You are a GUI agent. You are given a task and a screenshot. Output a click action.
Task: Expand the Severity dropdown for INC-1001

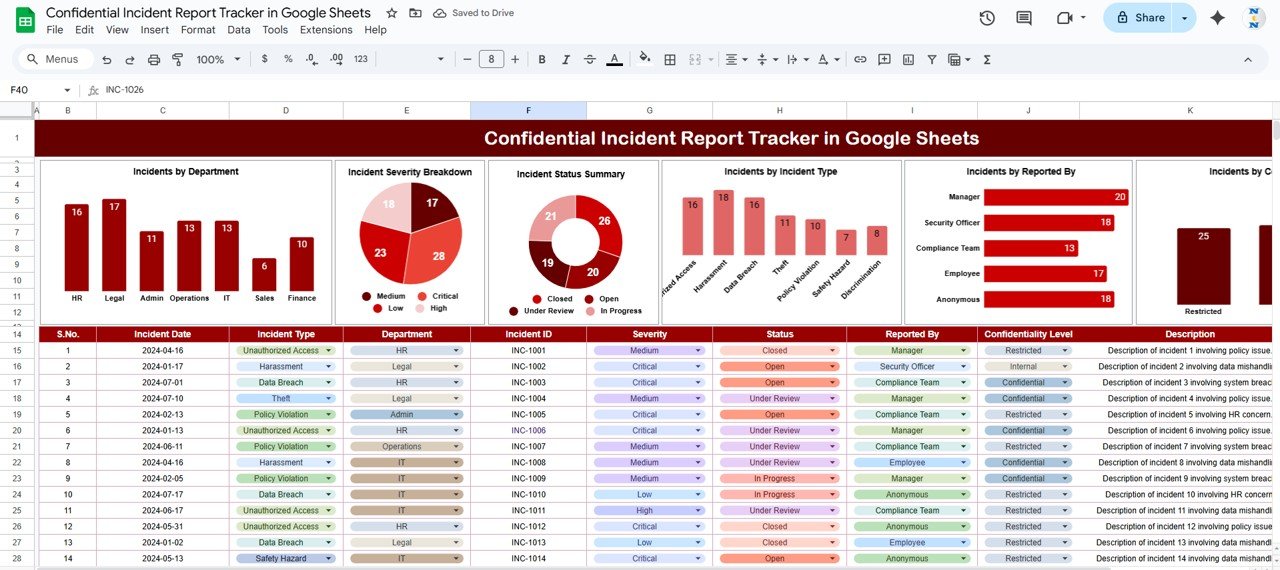point(698,351)
